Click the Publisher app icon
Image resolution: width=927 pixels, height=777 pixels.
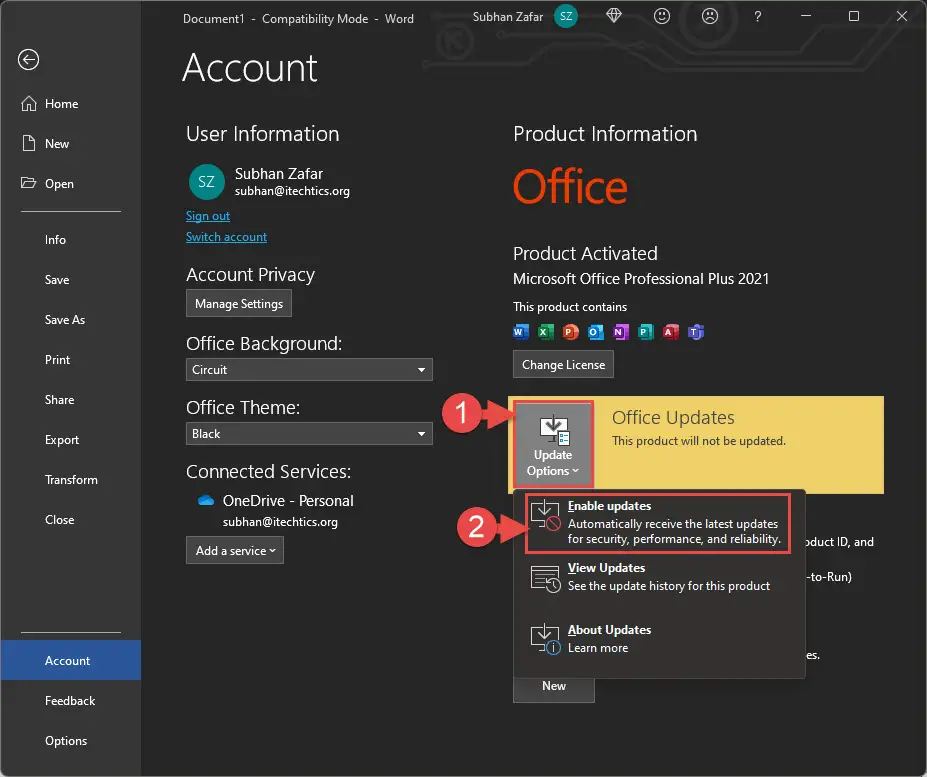point(646,332)
